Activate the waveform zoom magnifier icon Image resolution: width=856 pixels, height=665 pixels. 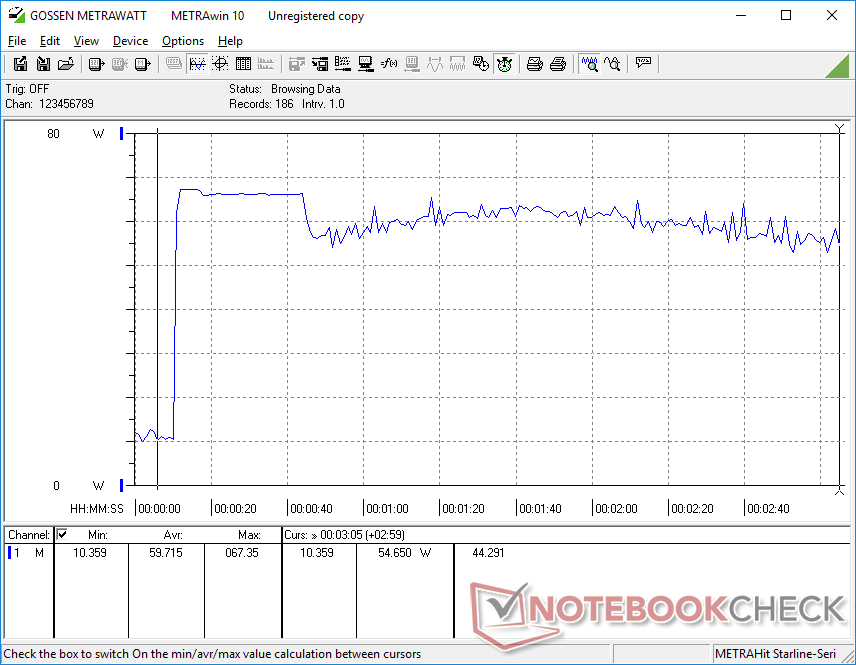point(589,64)
